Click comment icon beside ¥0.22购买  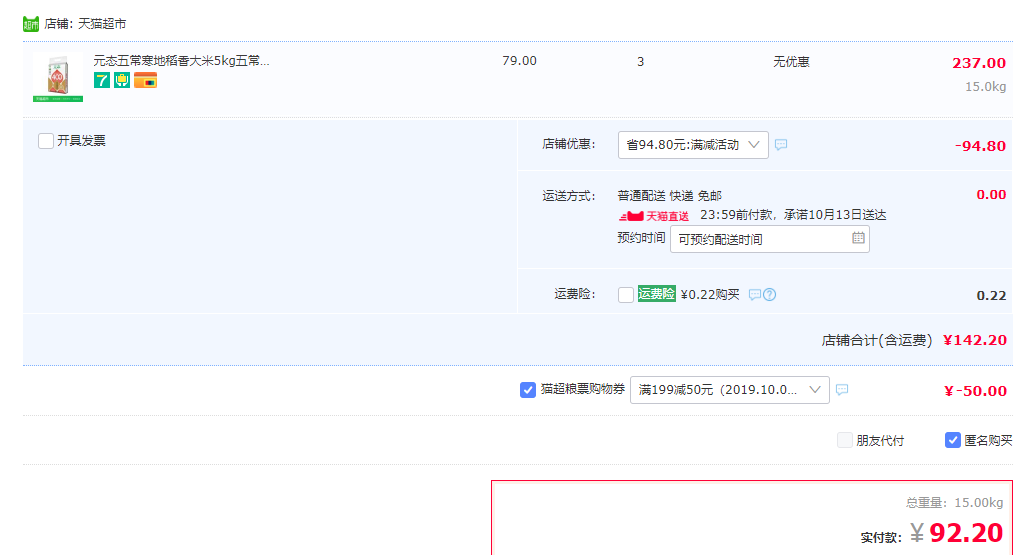pyautogui.click(x=754, y=294)
